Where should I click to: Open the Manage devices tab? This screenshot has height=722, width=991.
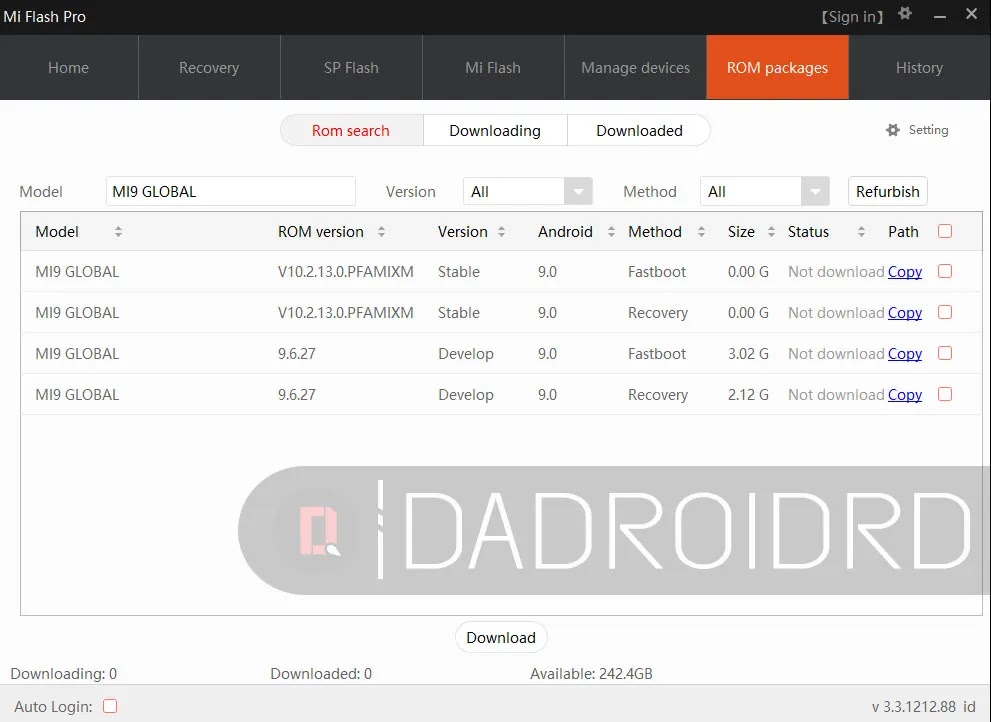click(635, 67)
